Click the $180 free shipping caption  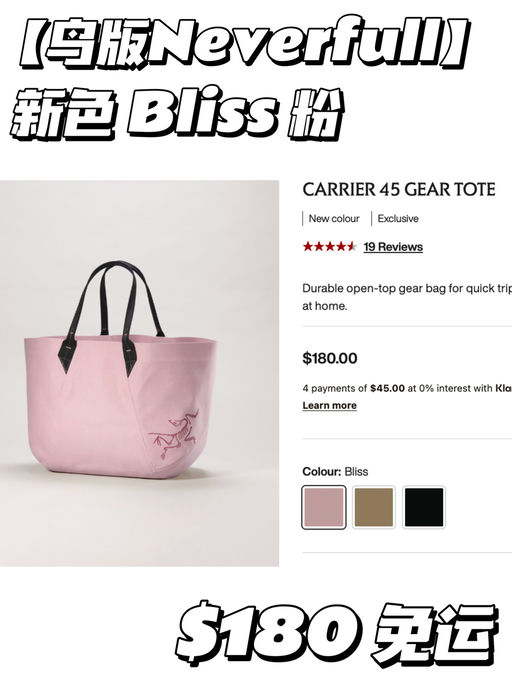pyautogui.click(x=336, y=634)
